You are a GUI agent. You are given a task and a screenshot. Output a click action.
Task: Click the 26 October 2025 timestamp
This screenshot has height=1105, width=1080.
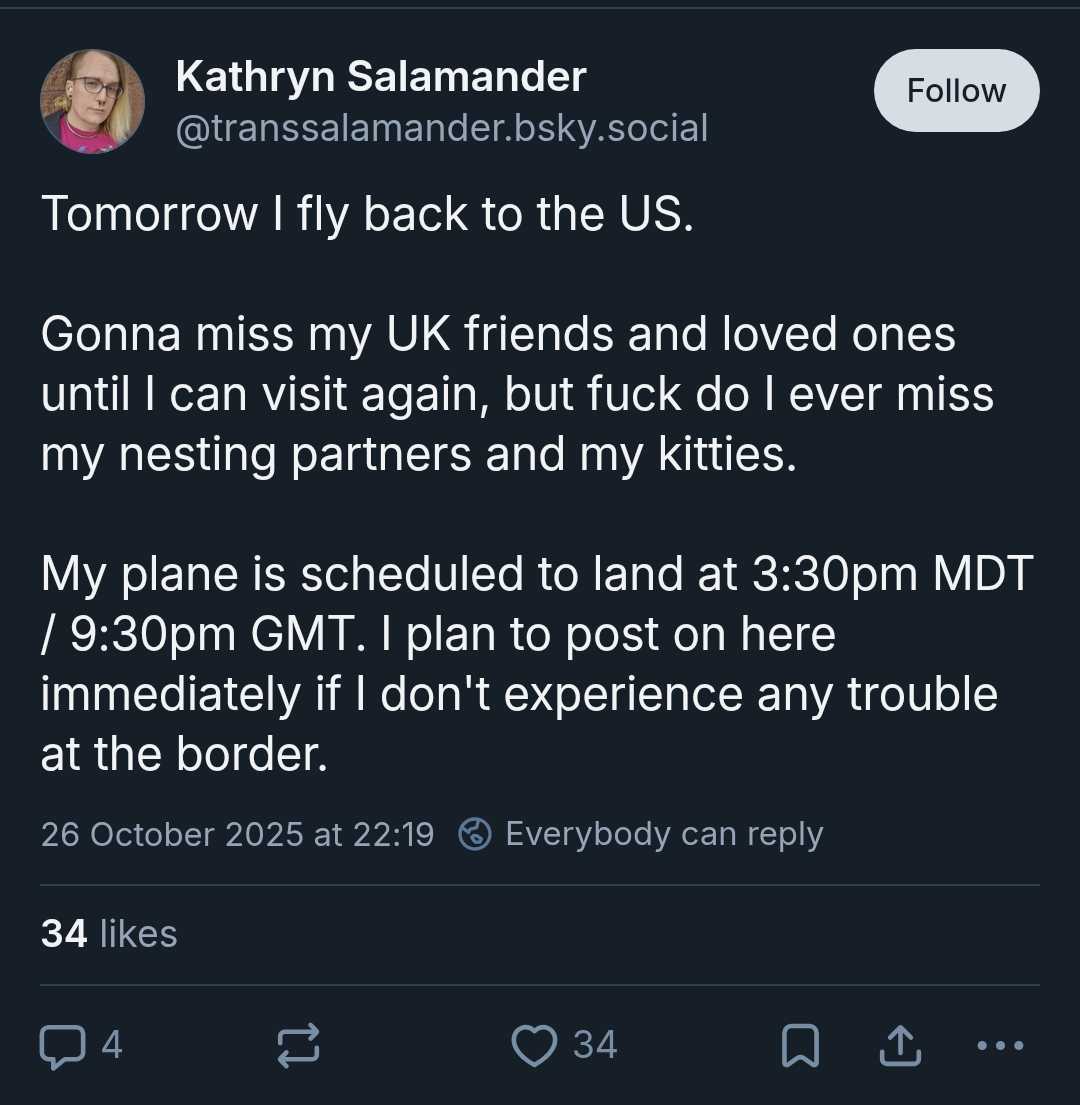(x=237, y=834)
